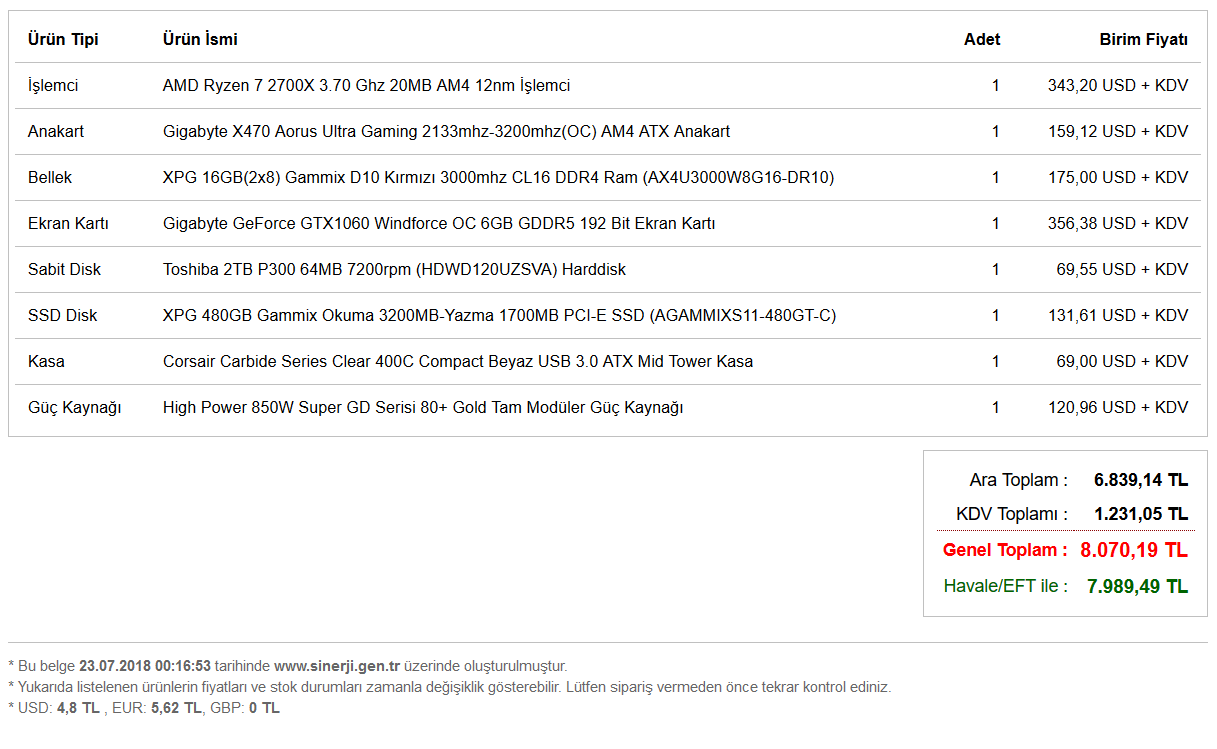Click the 69,55 USD + KDV price
The height and width of the screenshot is (749, 1217).
[x=1123, y=270]
